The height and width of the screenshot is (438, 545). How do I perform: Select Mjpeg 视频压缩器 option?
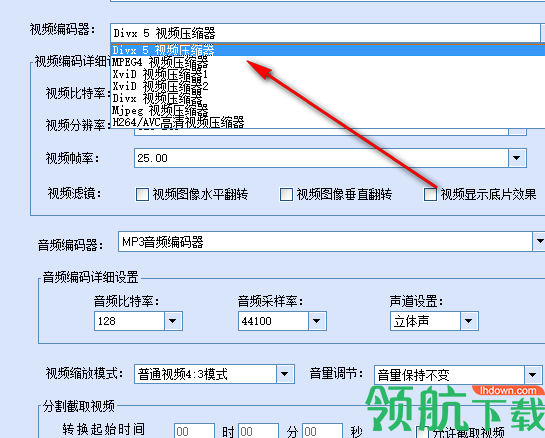click(x=328, y=110)
